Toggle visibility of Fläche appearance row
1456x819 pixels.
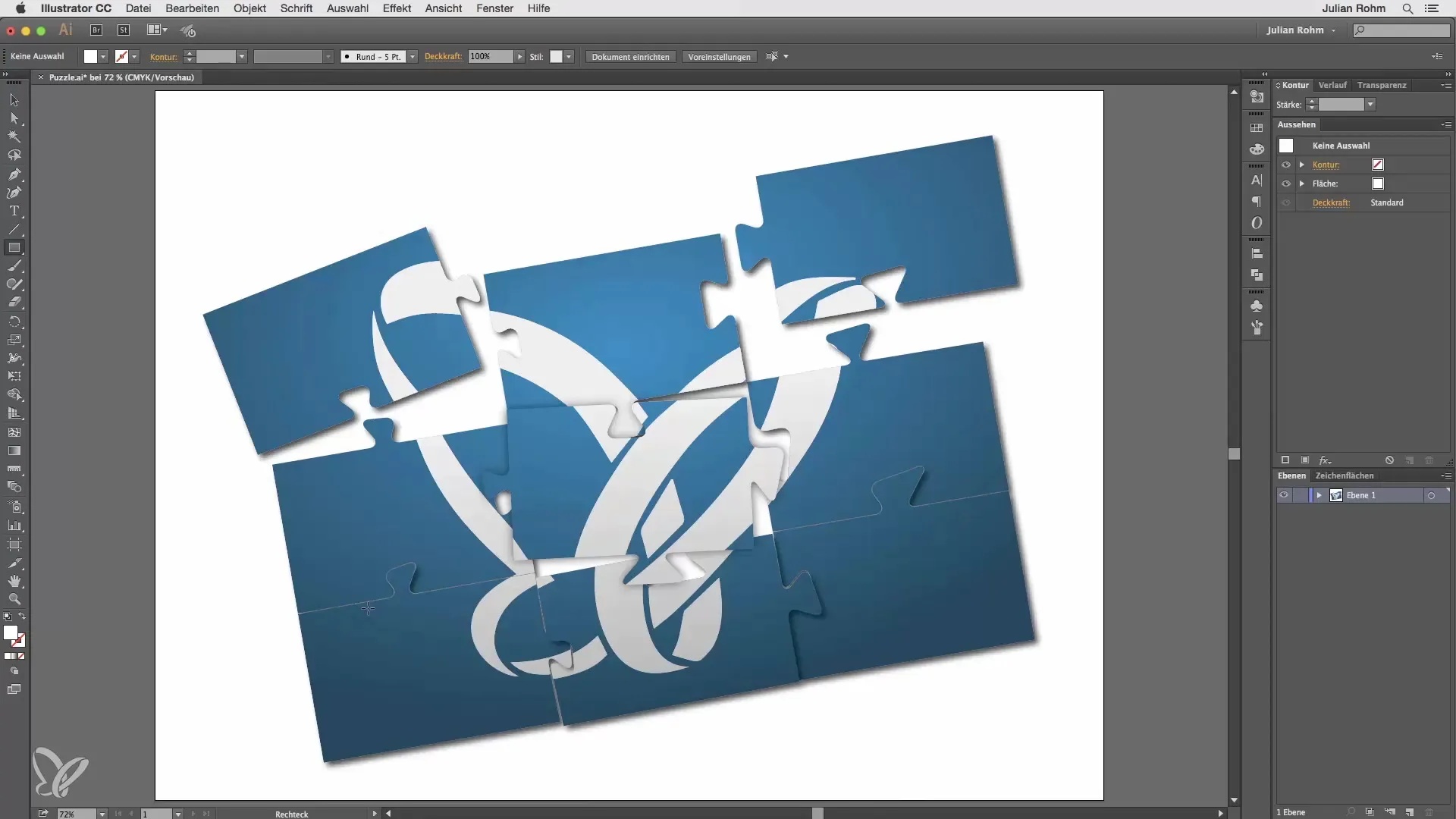(1285, 184)
